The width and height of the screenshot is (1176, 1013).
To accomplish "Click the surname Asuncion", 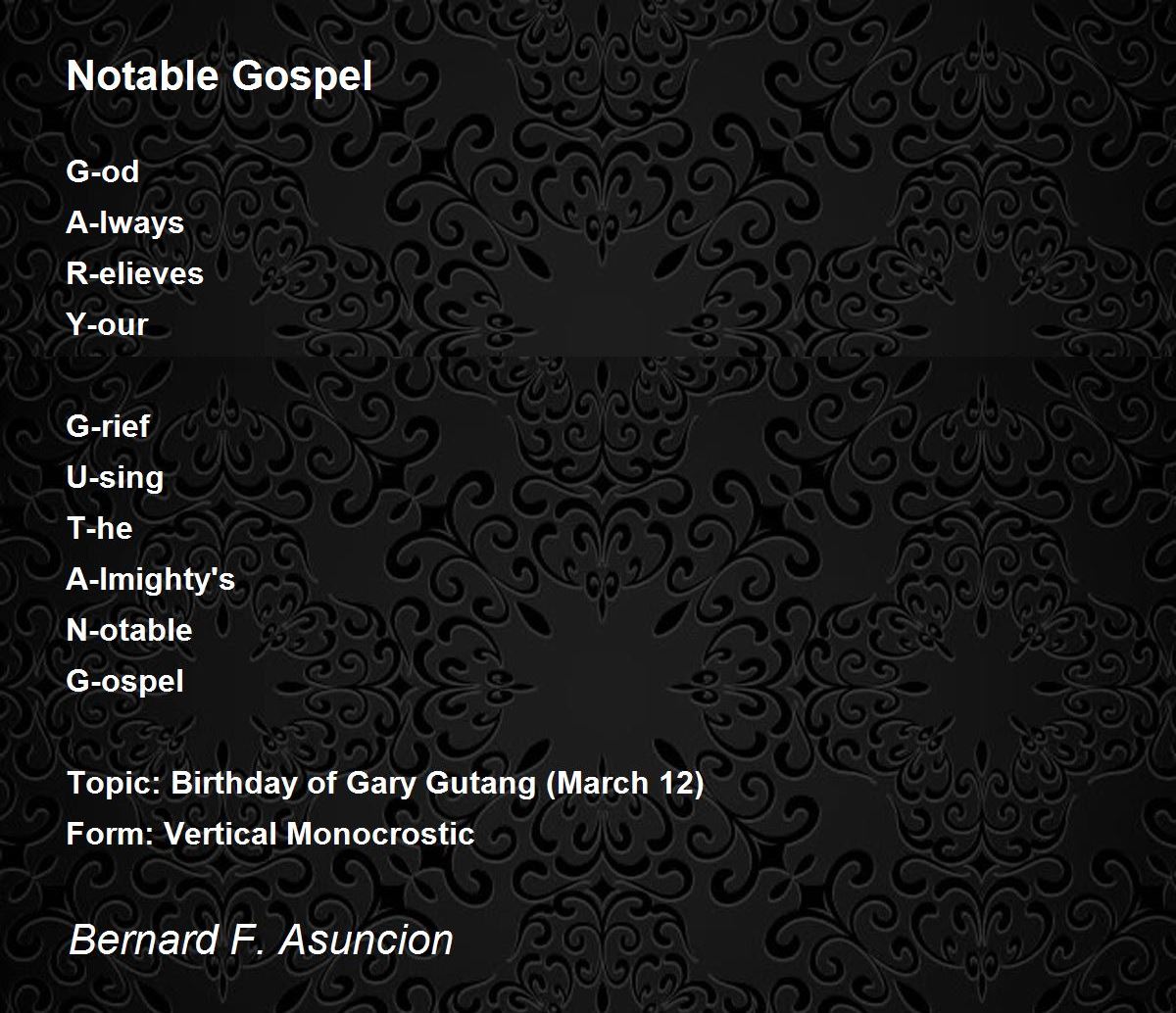I will tap(367, 940).
